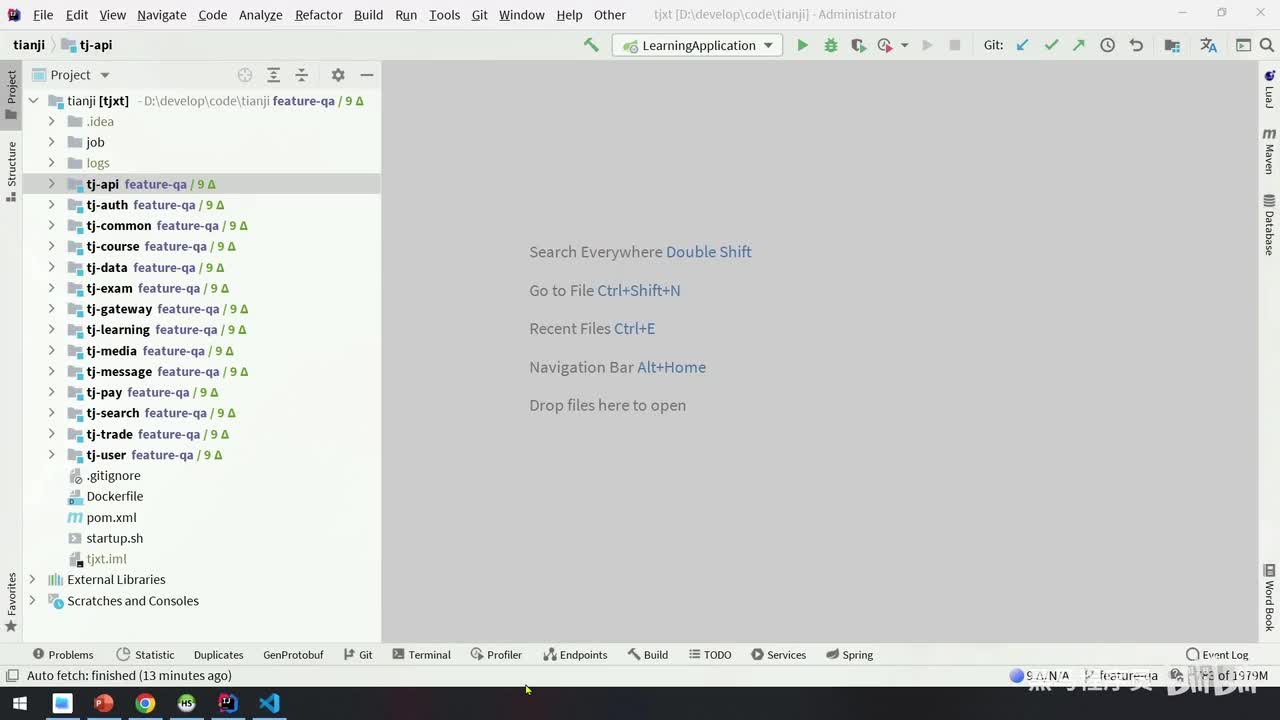Open the Event Log
1280x720 pixels.
[x=1217, y=655]
